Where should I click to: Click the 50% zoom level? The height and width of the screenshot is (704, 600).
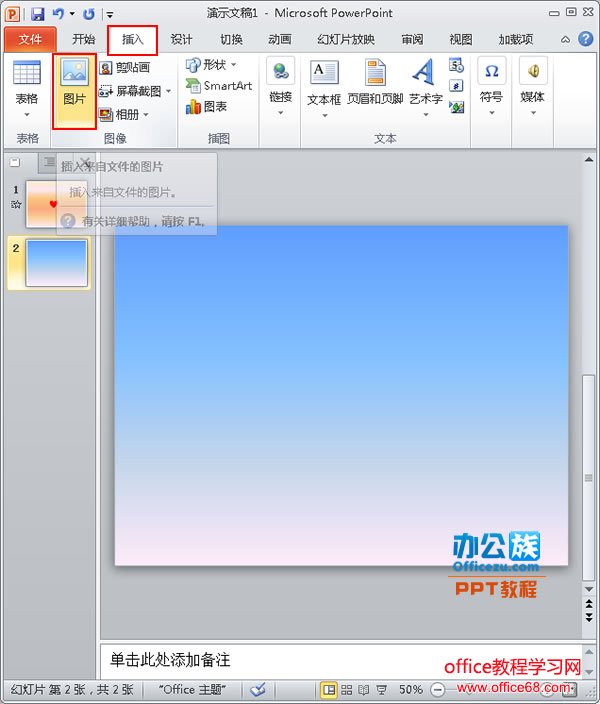coord(410,689)
